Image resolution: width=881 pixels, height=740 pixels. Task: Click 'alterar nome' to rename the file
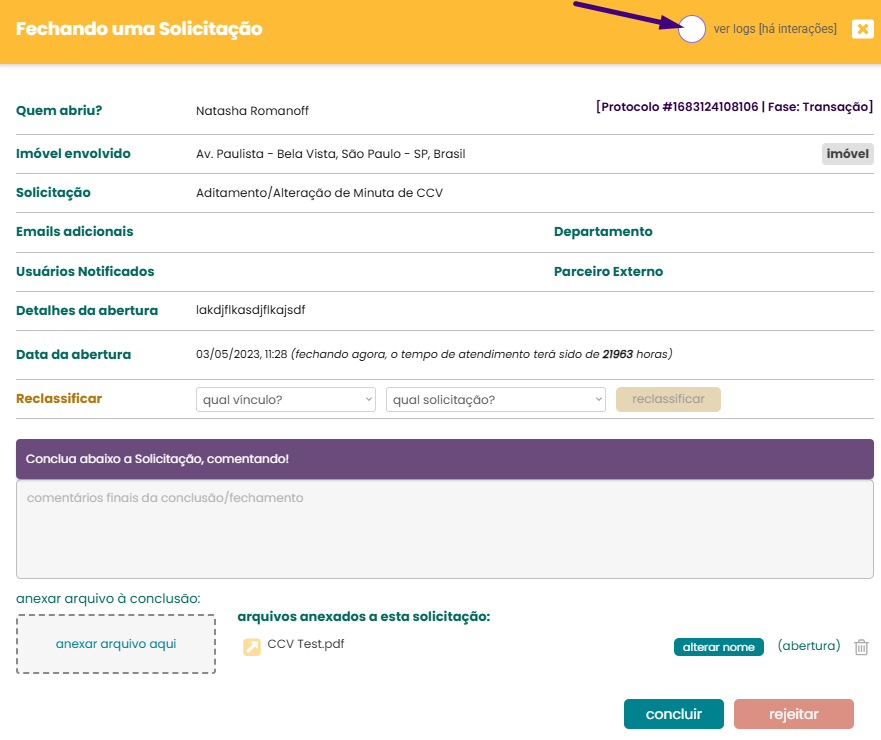pos(718,647)
